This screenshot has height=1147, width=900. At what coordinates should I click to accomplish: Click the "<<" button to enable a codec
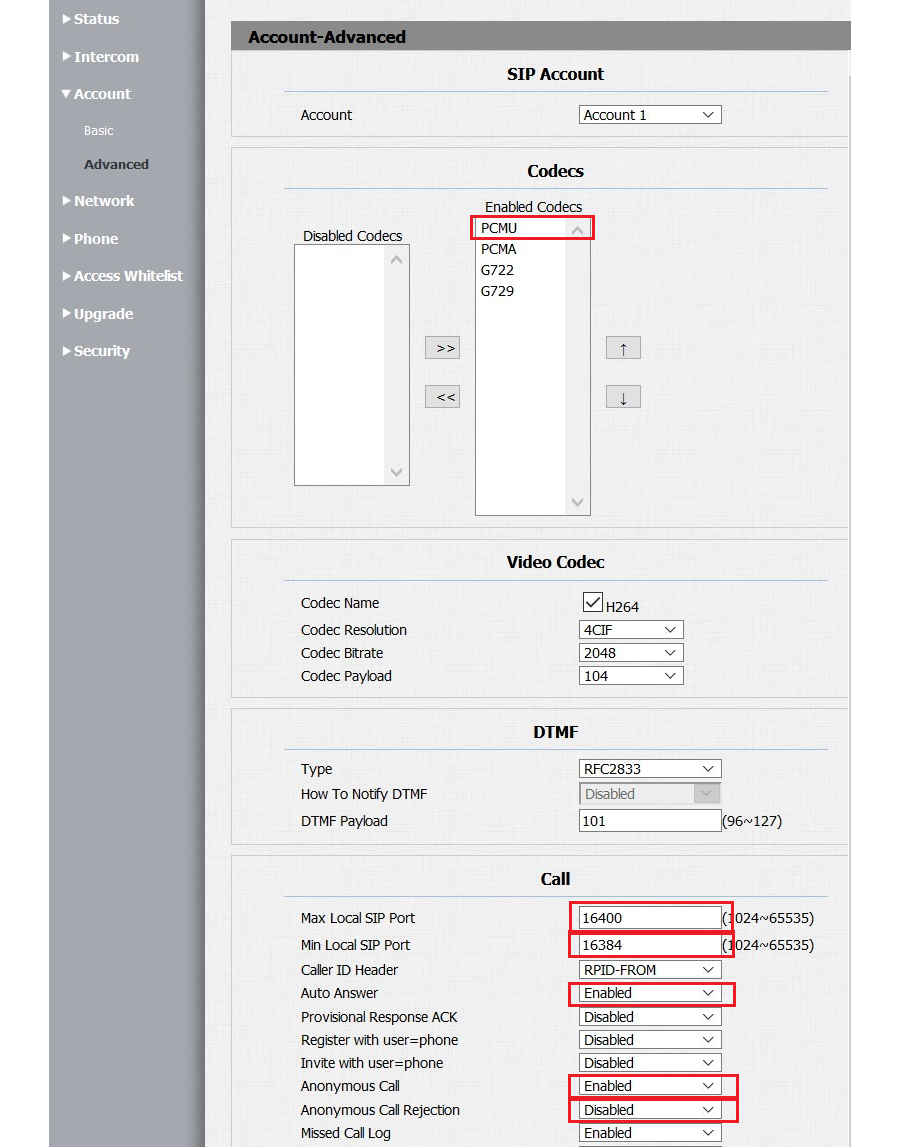click(442, 396)
